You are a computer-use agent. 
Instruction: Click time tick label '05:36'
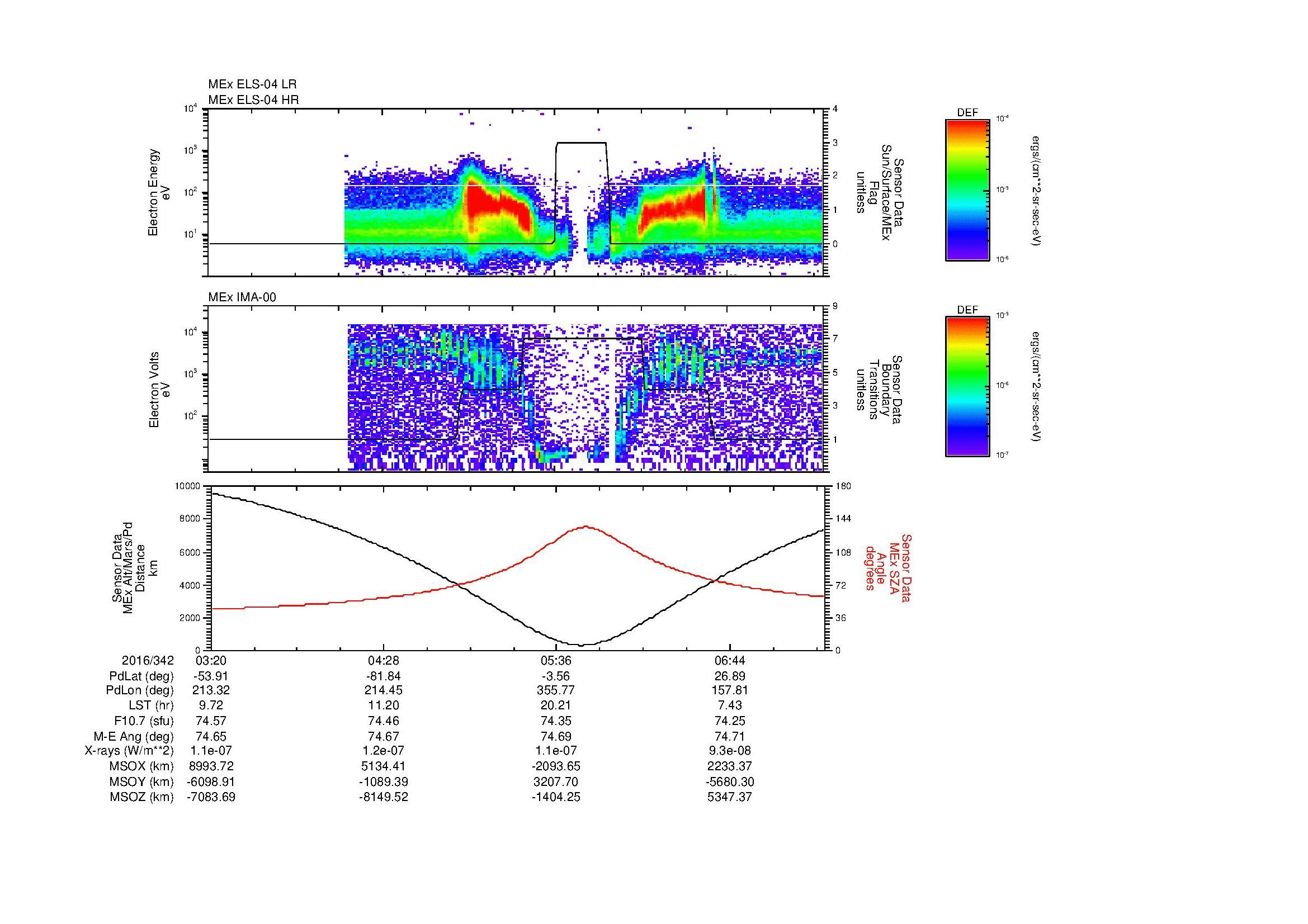tap(556, 660)
